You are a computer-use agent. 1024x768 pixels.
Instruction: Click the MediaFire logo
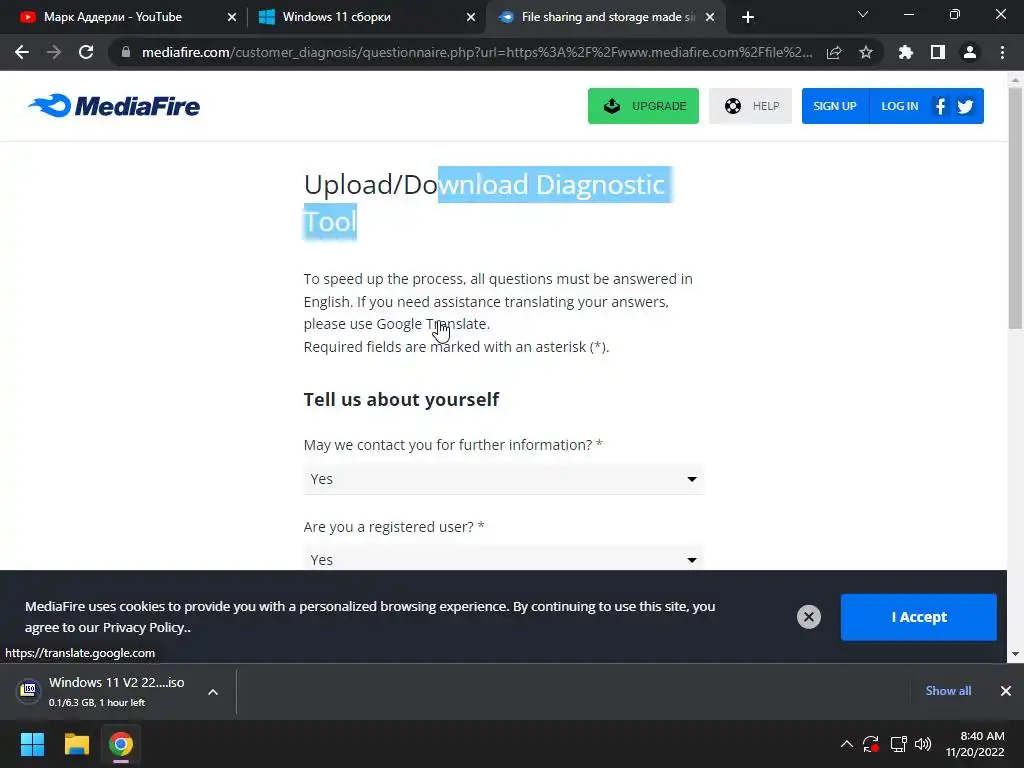pos(114,106)
